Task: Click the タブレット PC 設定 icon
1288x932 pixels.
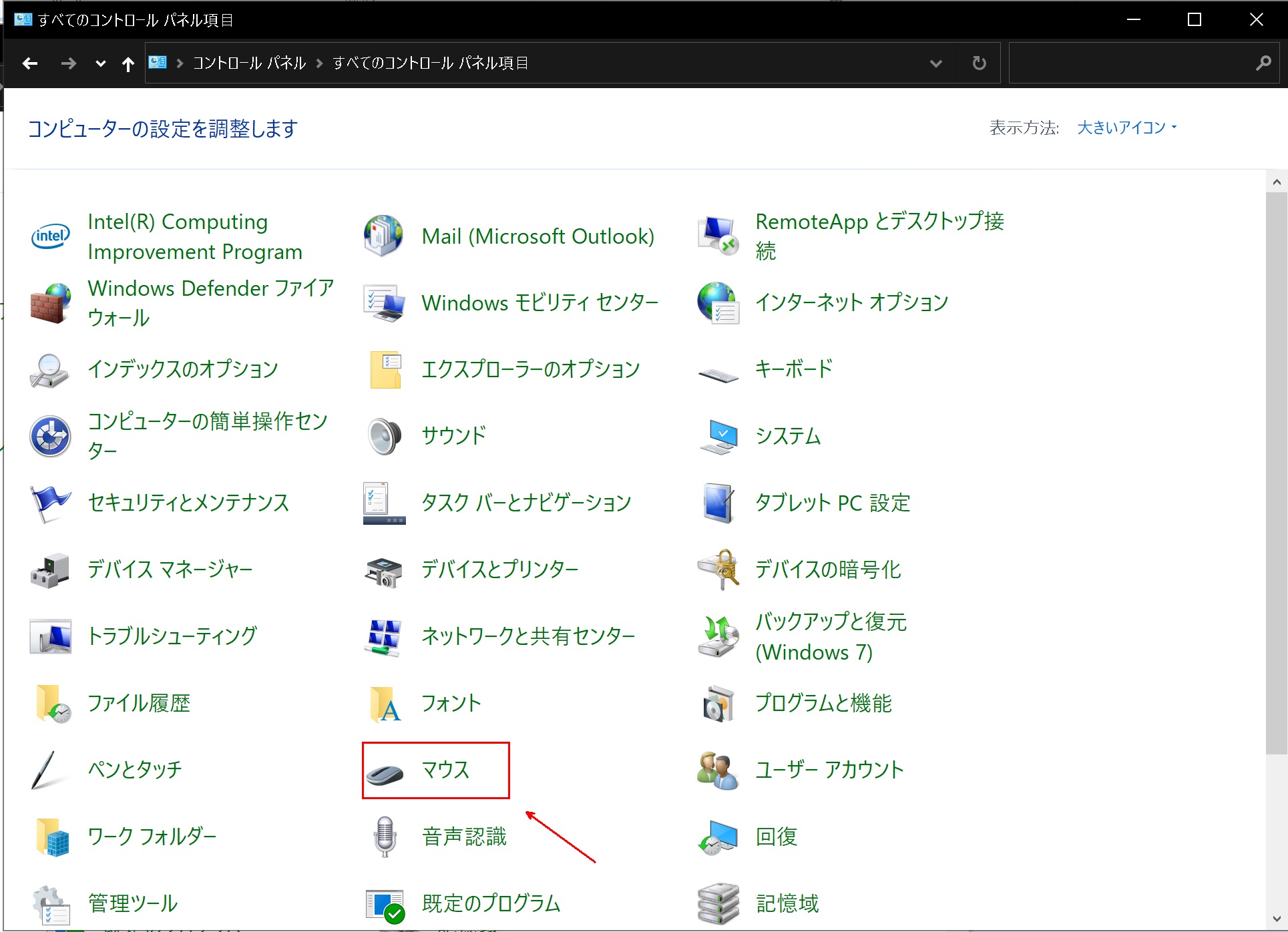Action: point(718,503)
